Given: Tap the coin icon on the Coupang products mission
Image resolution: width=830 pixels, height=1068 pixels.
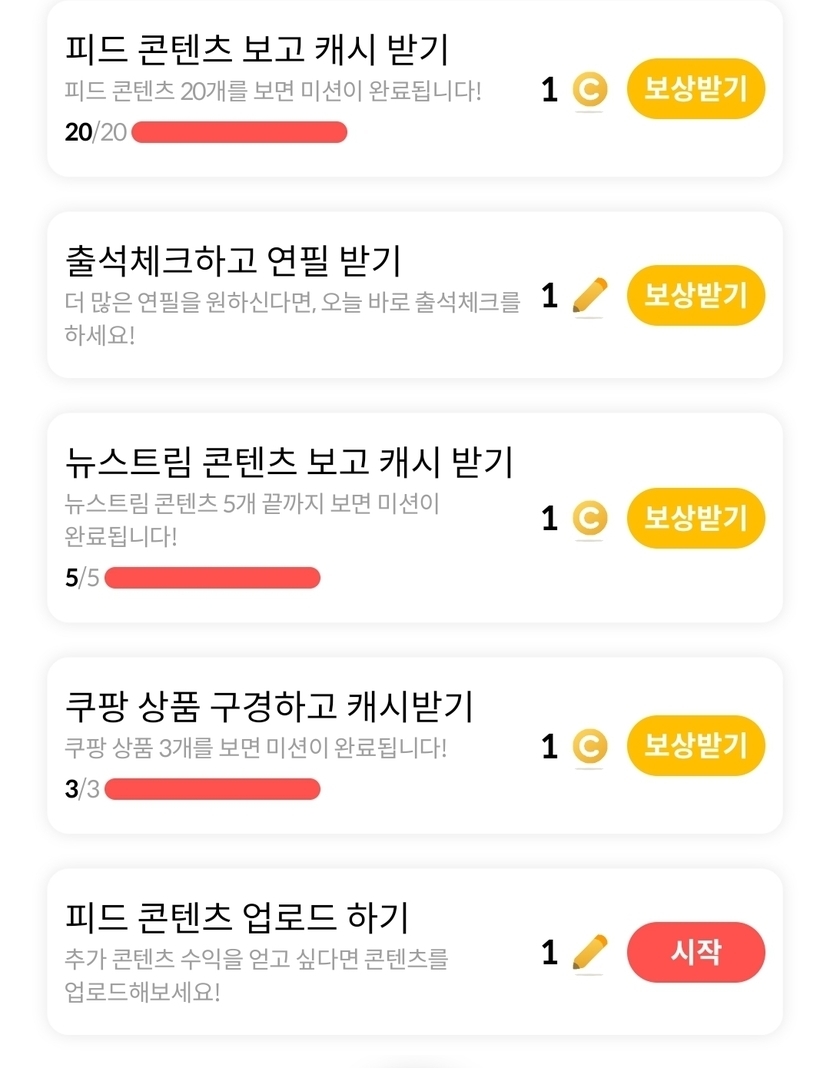Looking at the screenshot, I should coord(589,747).
